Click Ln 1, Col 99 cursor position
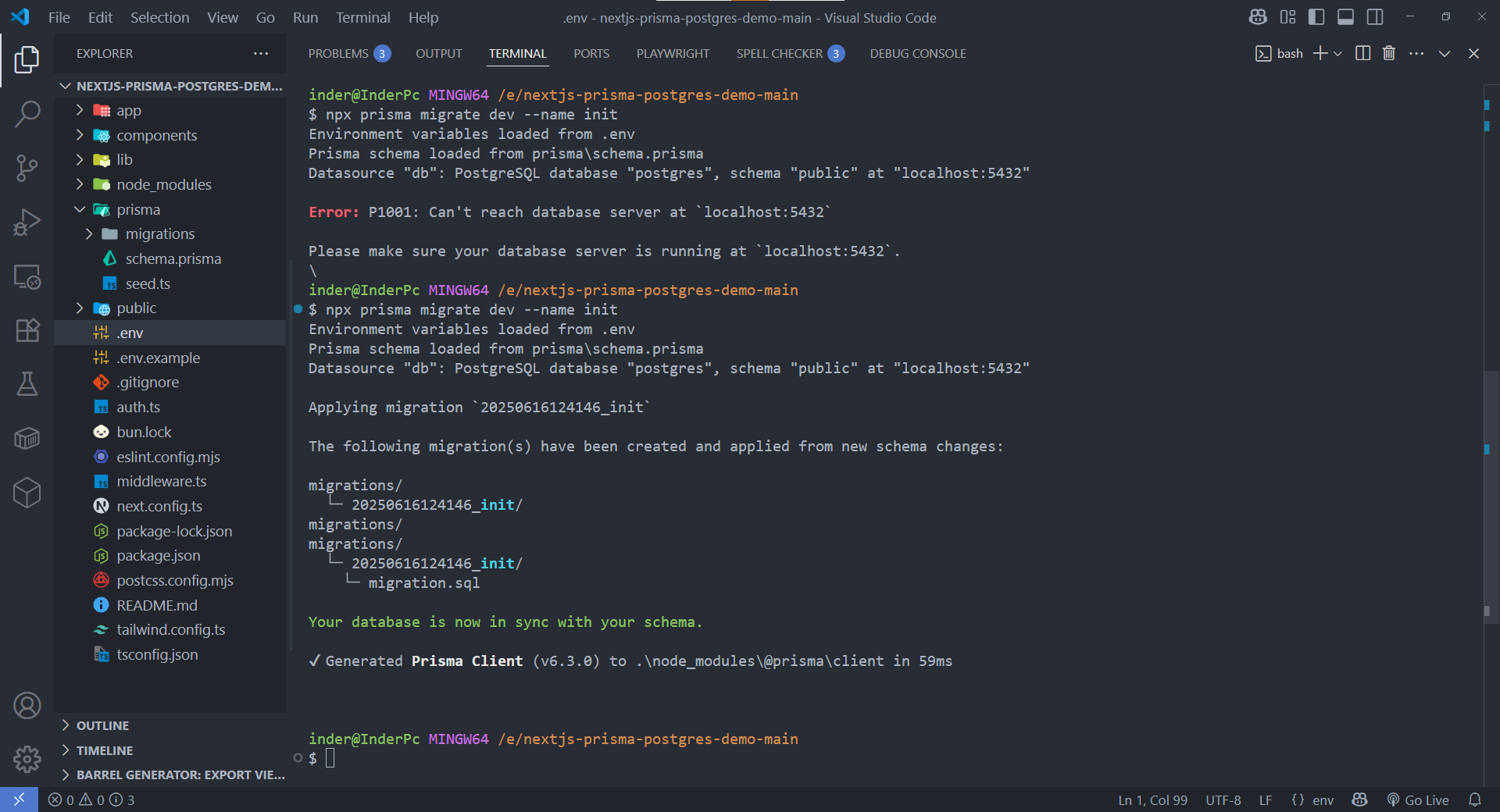Image resolution: width=1500 pixels, height=812 pixels. coord(1152,800)
